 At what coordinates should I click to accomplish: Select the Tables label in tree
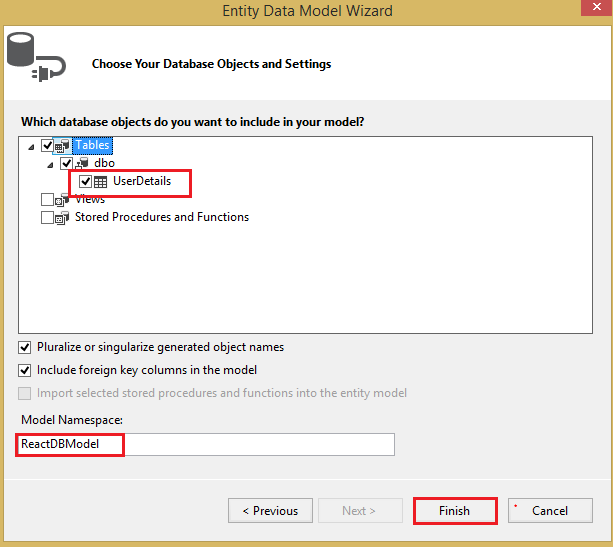click(93, 146)
